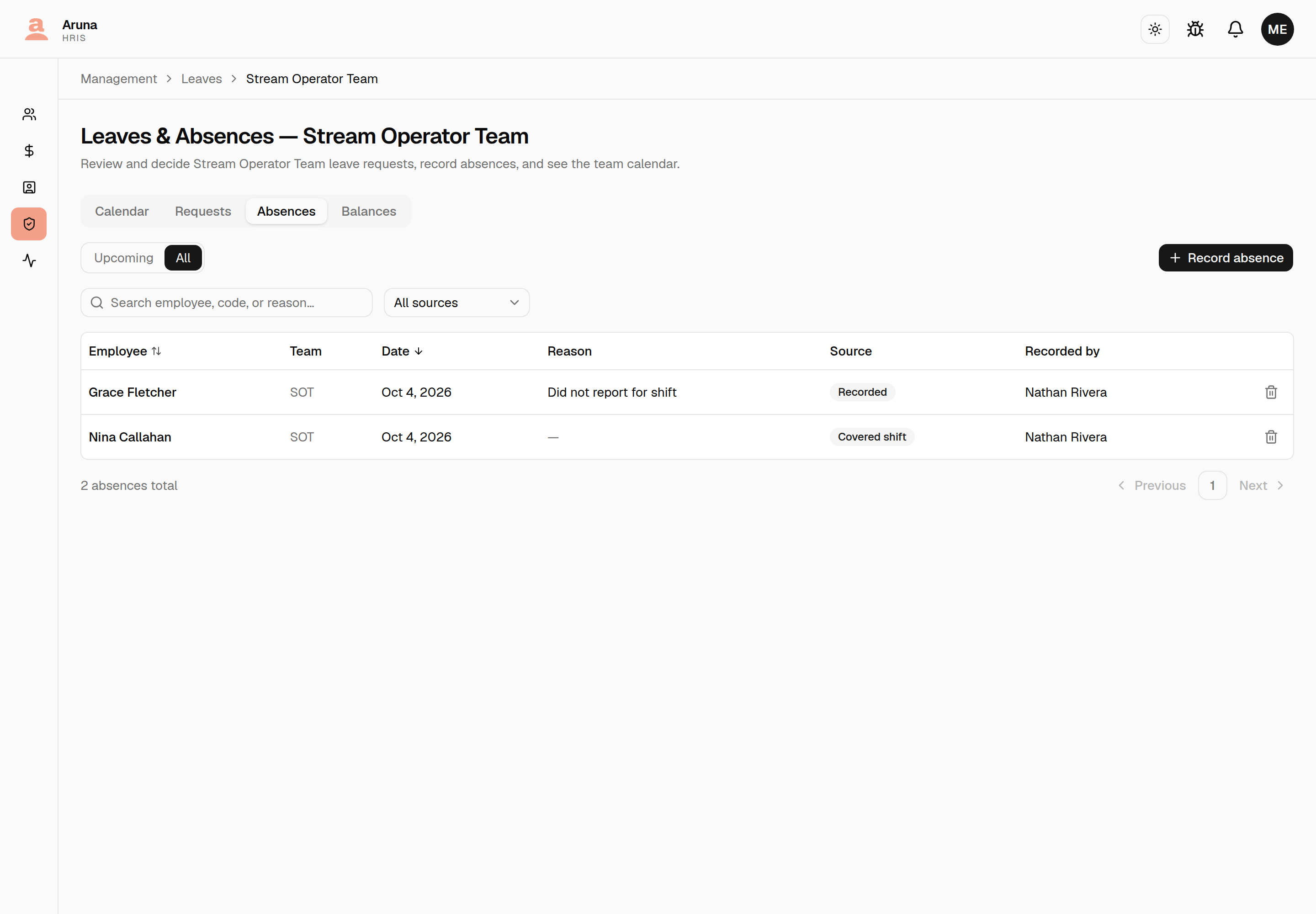Select the Absences tab
This screenshot has height=914, width=1316.
287,211
